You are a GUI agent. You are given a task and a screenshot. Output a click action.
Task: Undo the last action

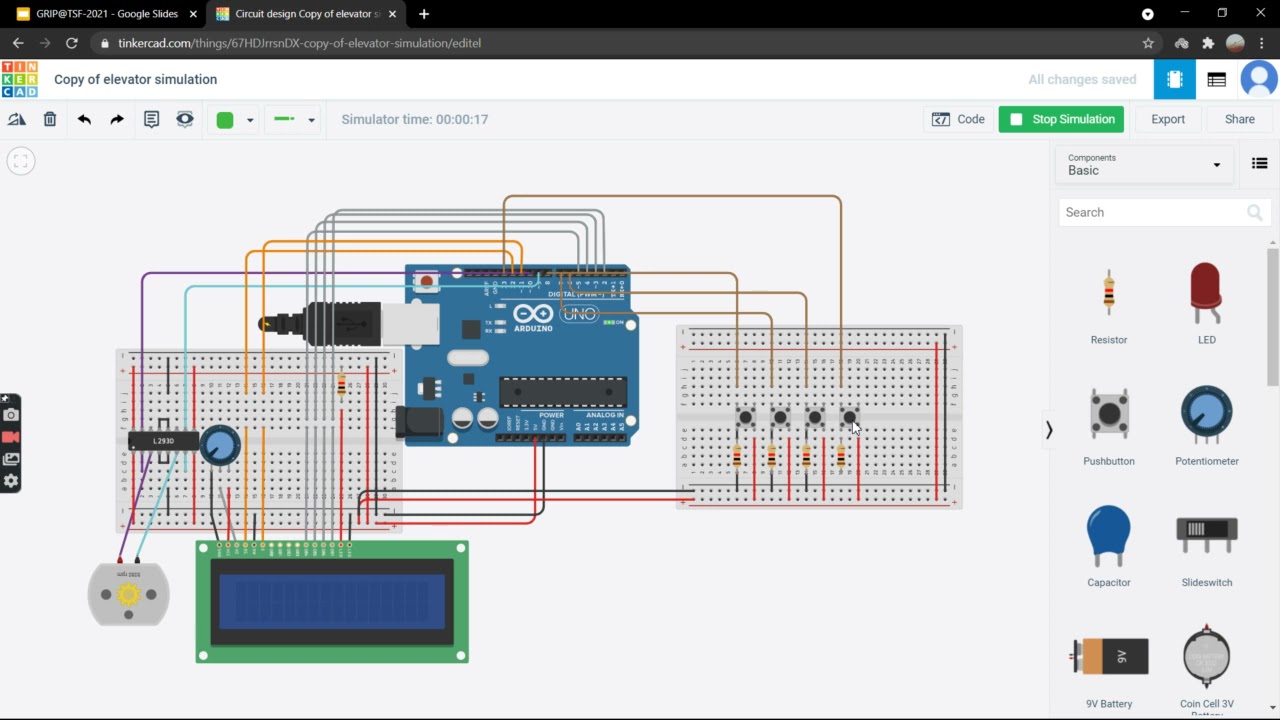[84, 119]
